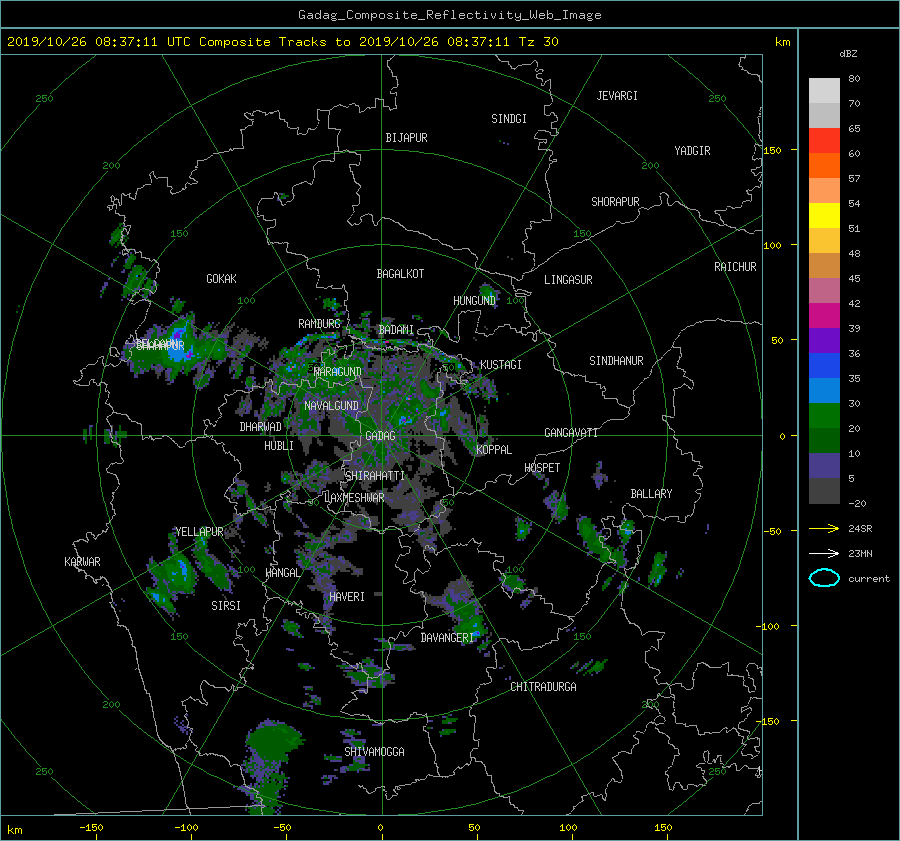This screenshot has width=900, height=841.
Task: Select the green 20-30 dBZ swatch
Action: pos(824,416)
